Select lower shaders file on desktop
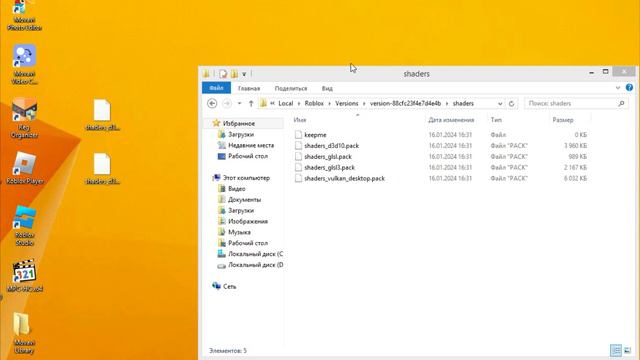640x360 pixels. [x=102, y=169]
